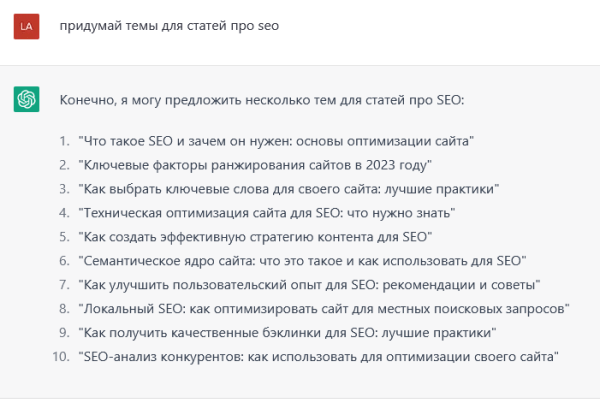Screen dimensions: 600x409
Task: Click list item 1 "Что такое SEO и зачем он нужен"
Action: coord(275,140)
